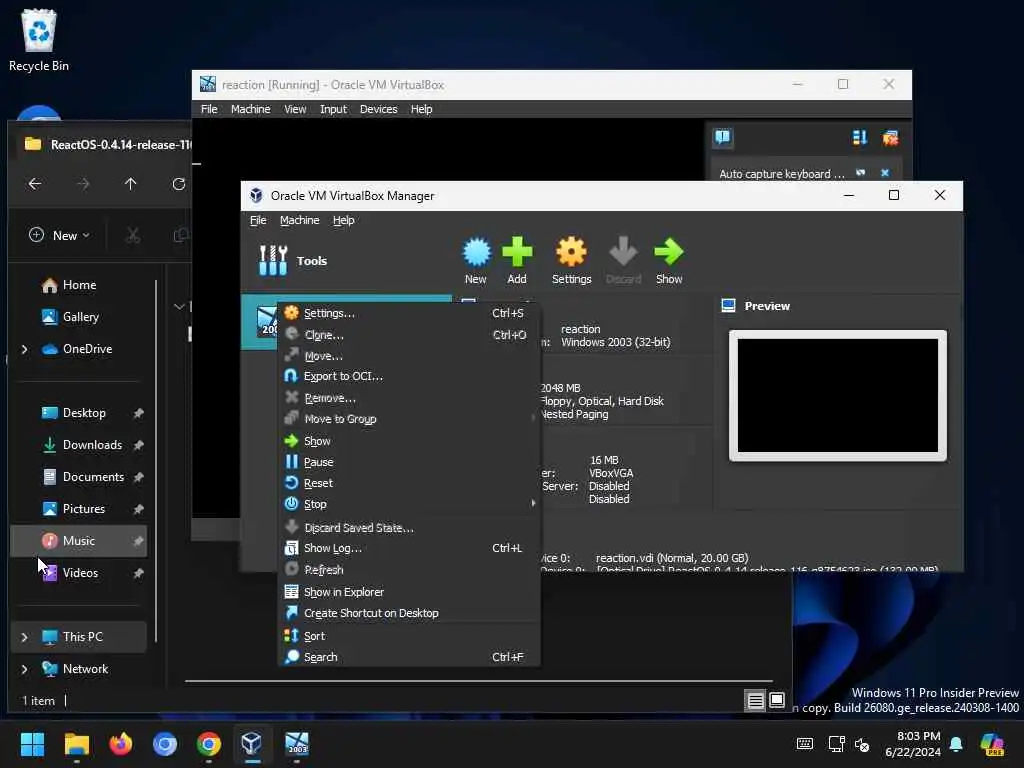Screen dimensions: 1024x768
Task: Expand the Stop submenu arrow
Action: pos(533,504)
